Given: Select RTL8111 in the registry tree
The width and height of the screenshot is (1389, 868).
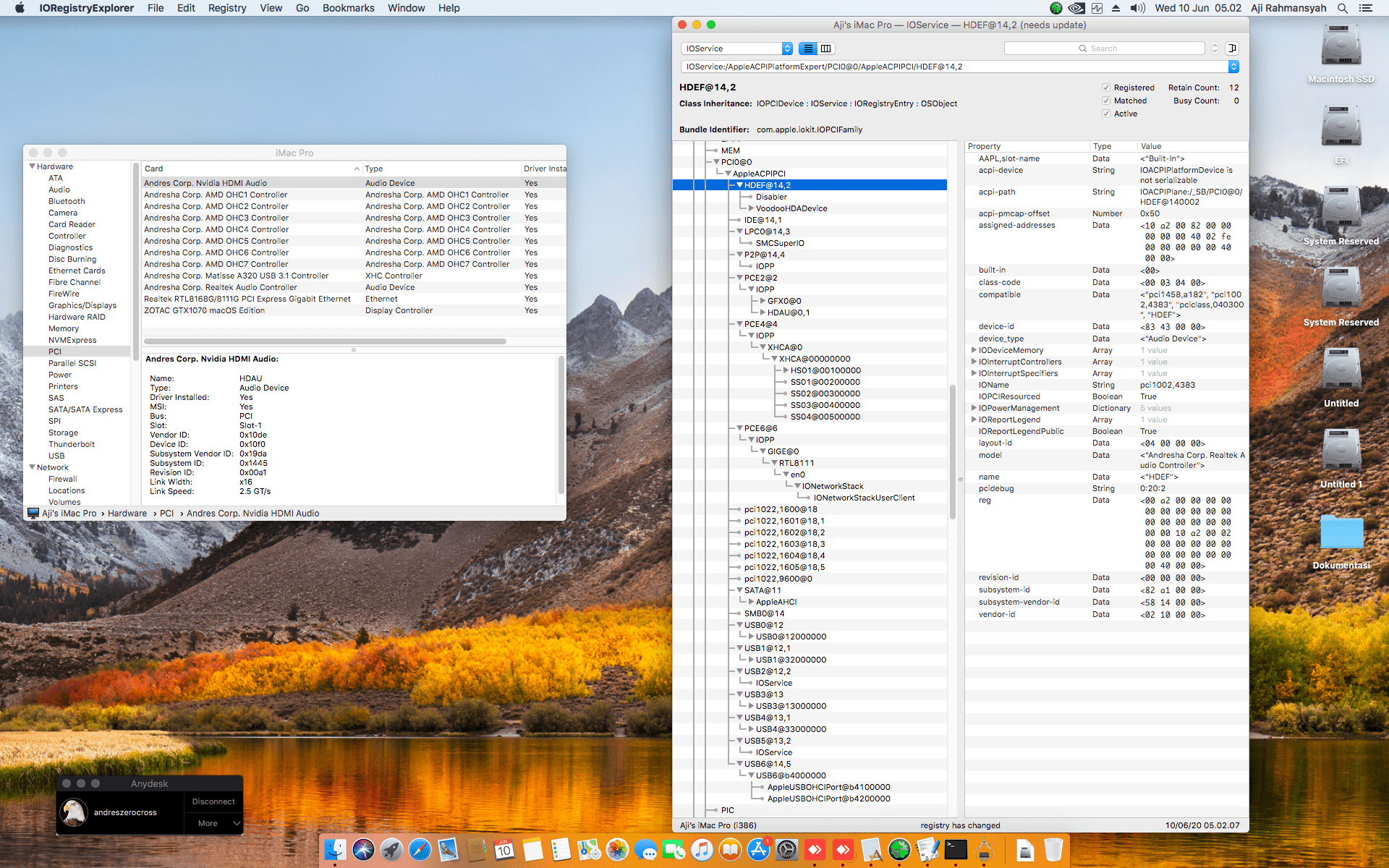Looking at the screenshot, I should 797,463.
